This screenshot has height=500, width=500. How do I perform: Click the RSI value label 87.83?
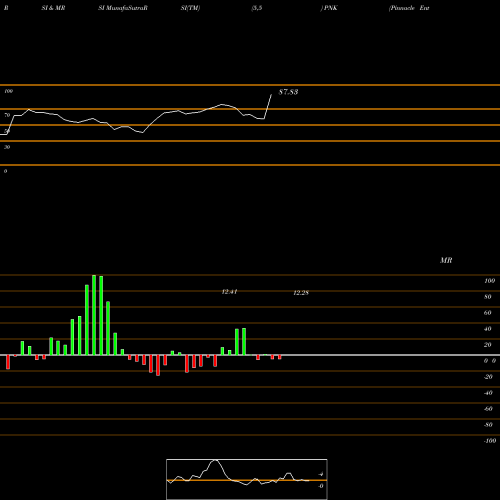288,92
